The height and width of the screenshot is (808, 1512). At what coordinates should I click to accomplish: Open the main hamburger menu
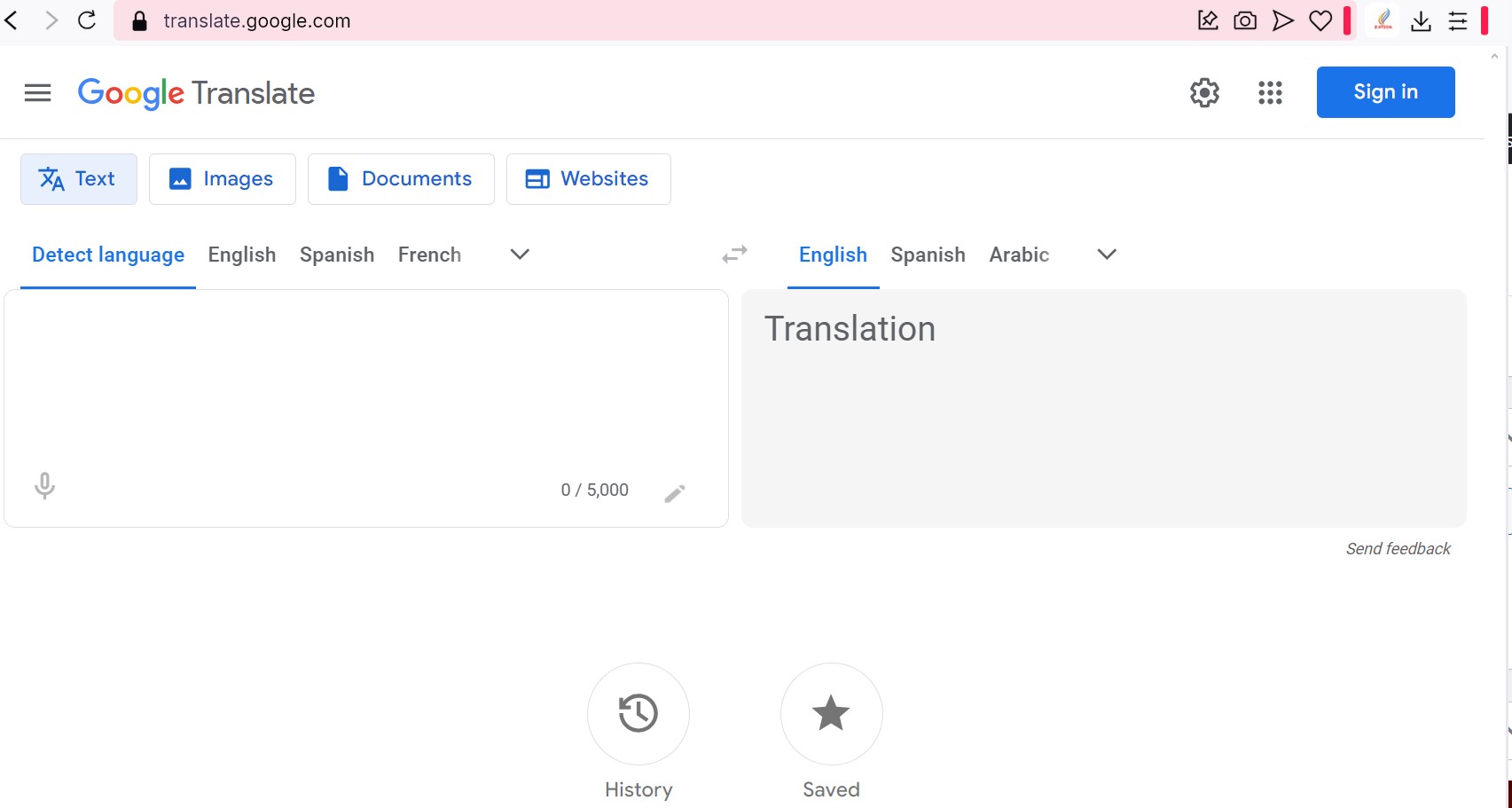pyautogui.click(x=37, y=93)
